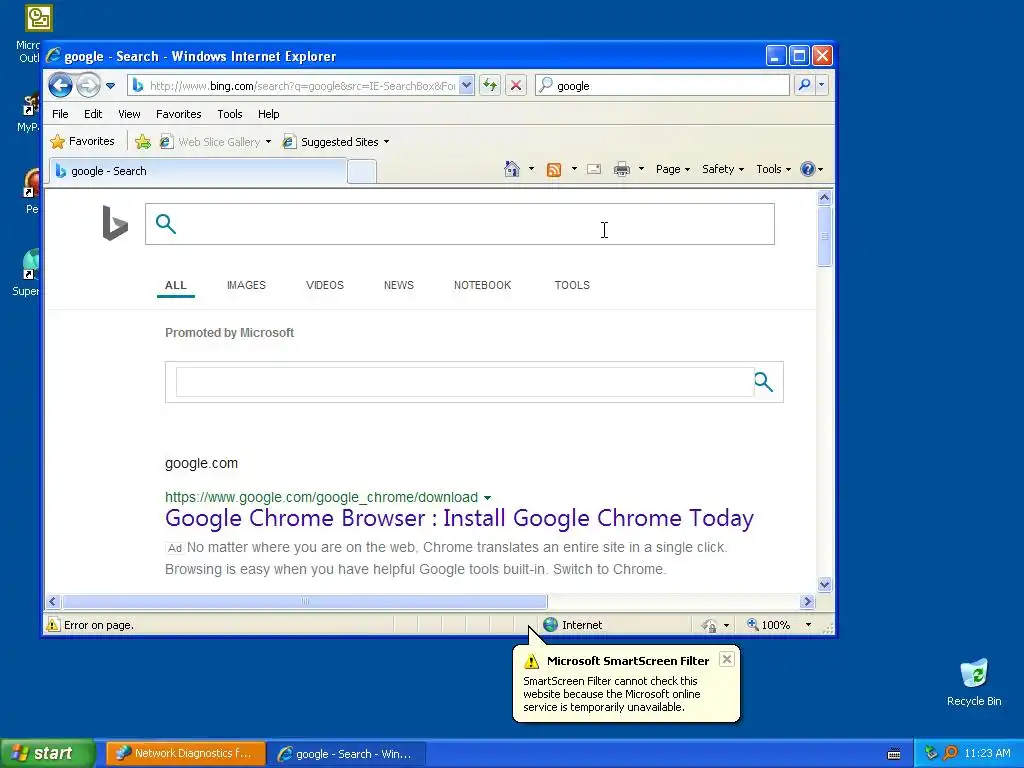Screen dimensions: 1024x768
Task: Click the magnifier search button in toolbar
Action: click(805, 85)
